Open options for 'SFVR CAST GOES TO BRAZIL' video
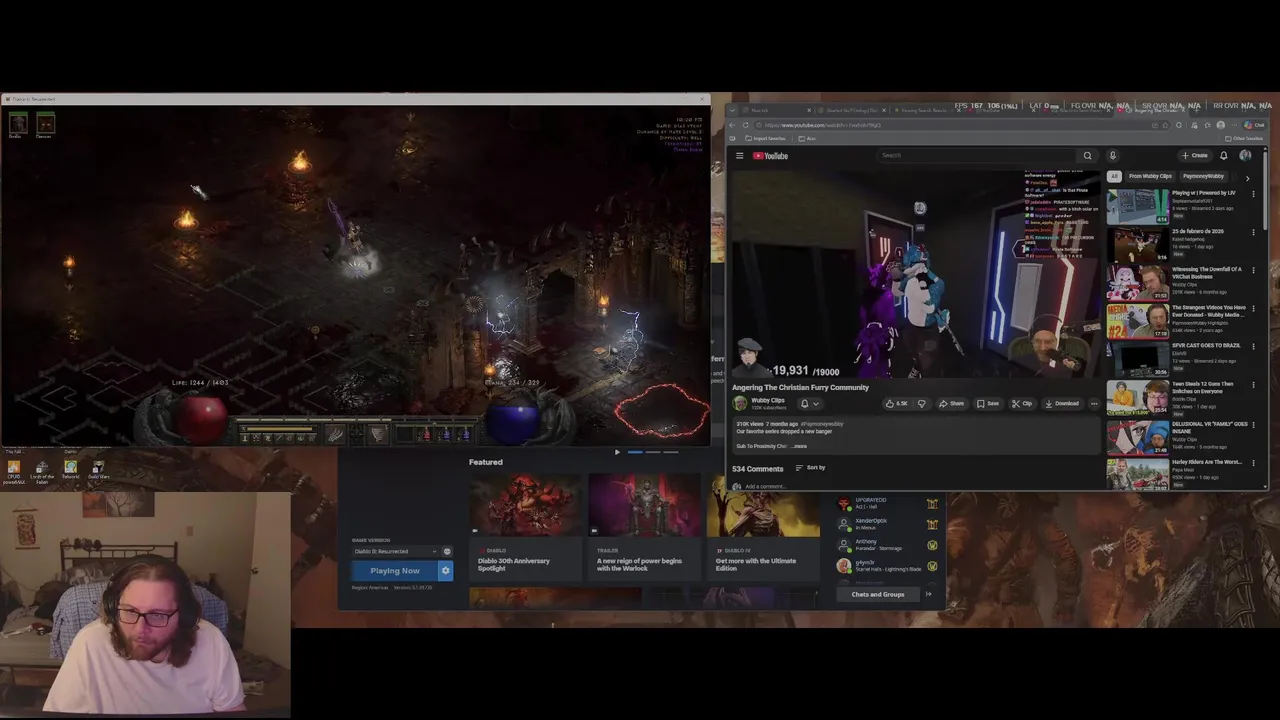Image resolution: width=1280 pixels, height=720 pixels. tap(1253, 347)
